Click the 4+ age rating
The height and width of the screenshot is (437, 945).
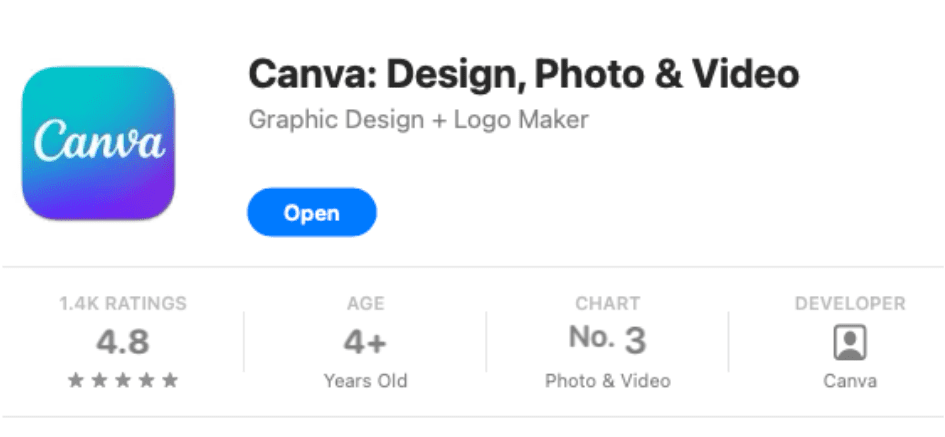[x=365, y=342]
